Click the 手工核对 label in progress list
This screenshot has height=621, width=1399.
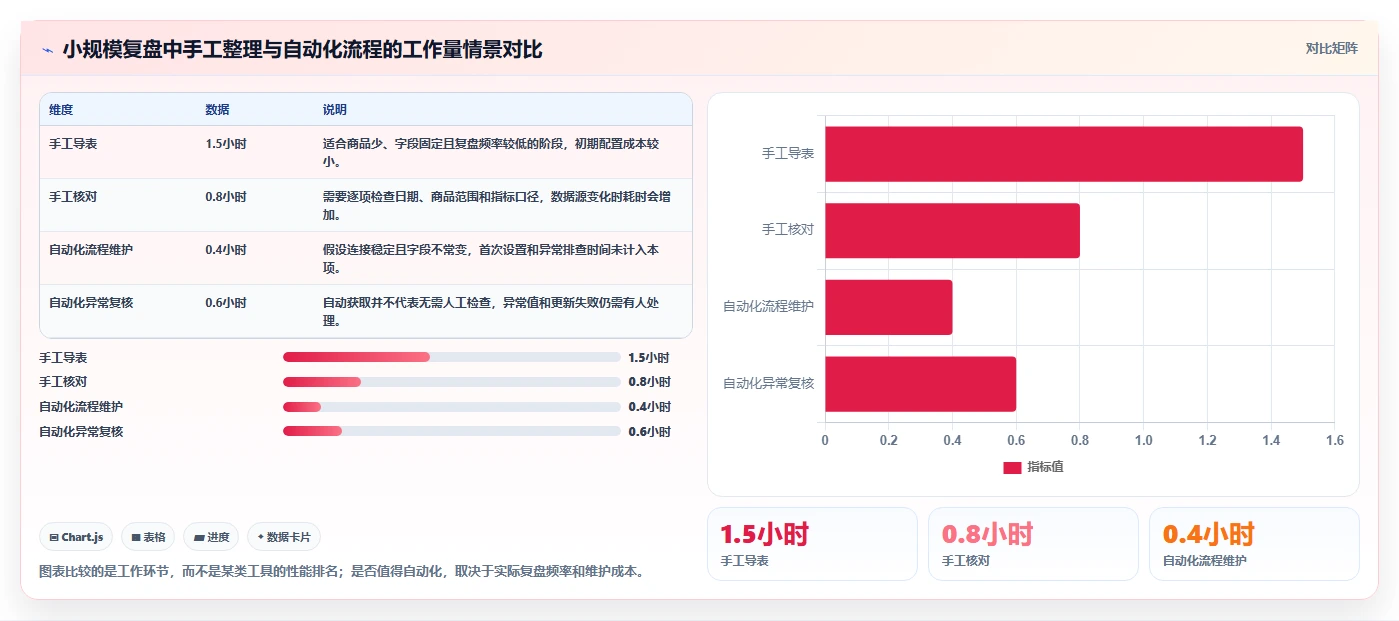63,382
